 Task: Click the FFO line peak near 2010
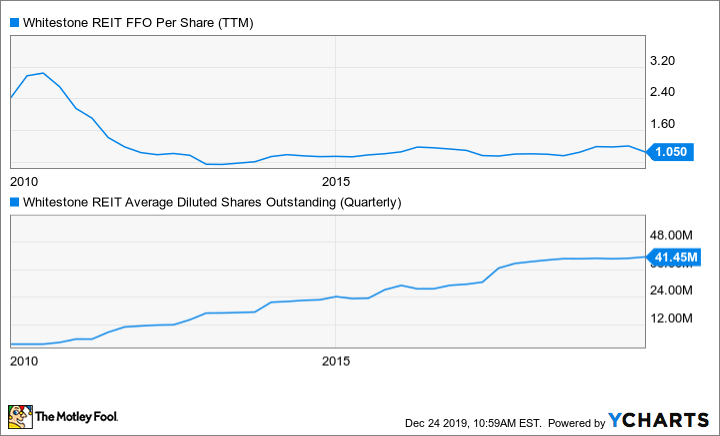[x=43, y=73]
